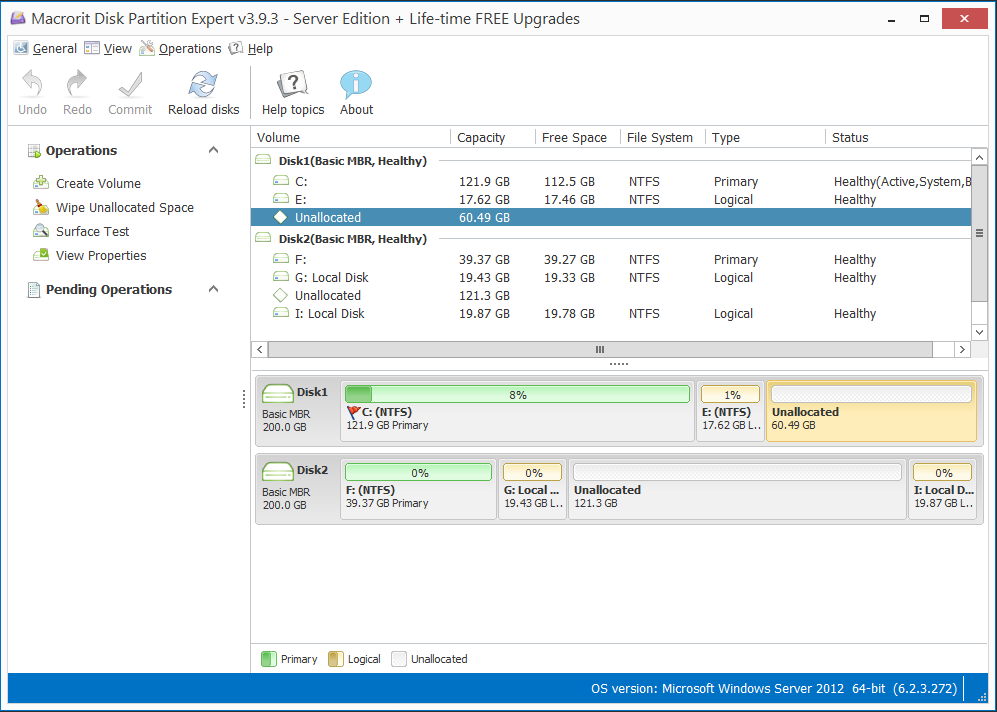The image size is (997, 712).
Task: Click the F: volume drive icon in list
Action: 281,259
